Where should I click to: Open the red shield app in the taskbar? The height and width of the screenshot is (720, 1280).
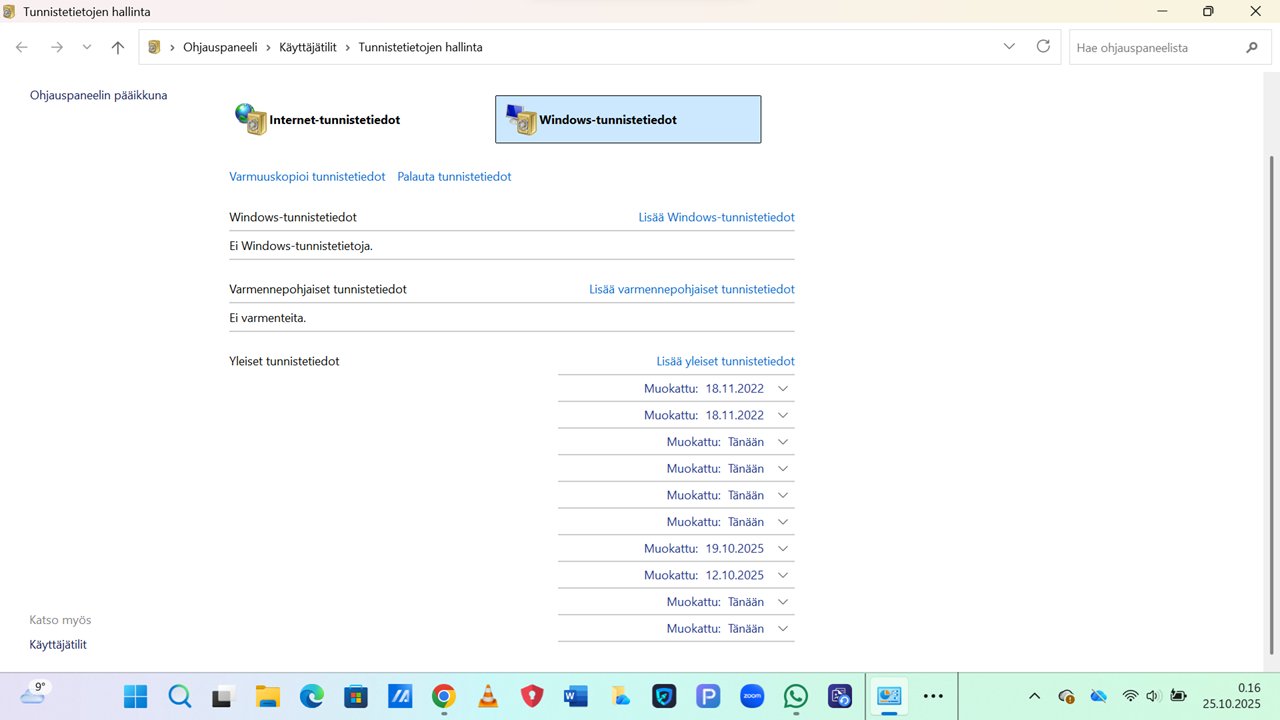click(531, 696)
